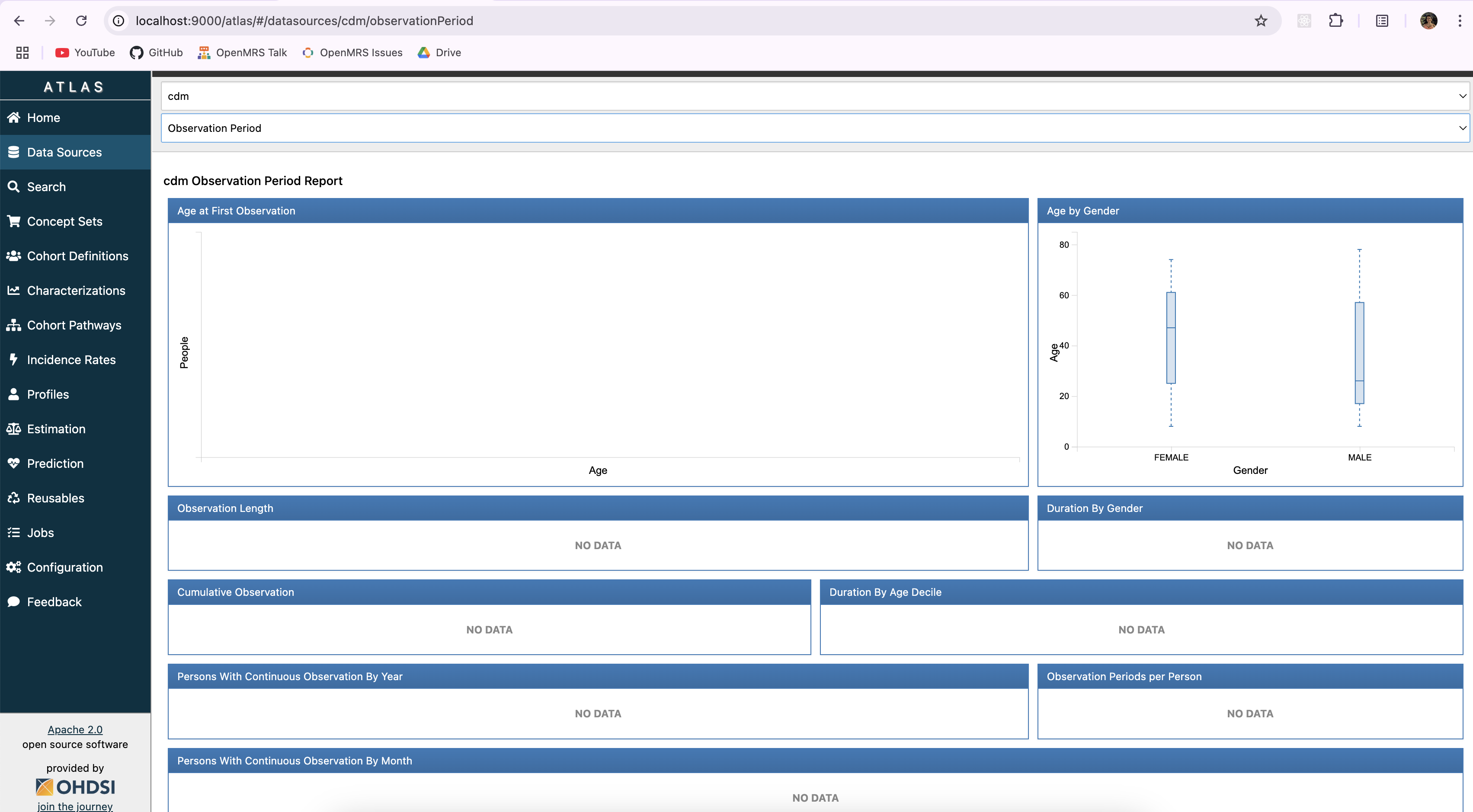The width and height of the screenshot is (1473, 812).
Task: Click the OHDSI logo in sidebar footer
Action: coord(75,787)
